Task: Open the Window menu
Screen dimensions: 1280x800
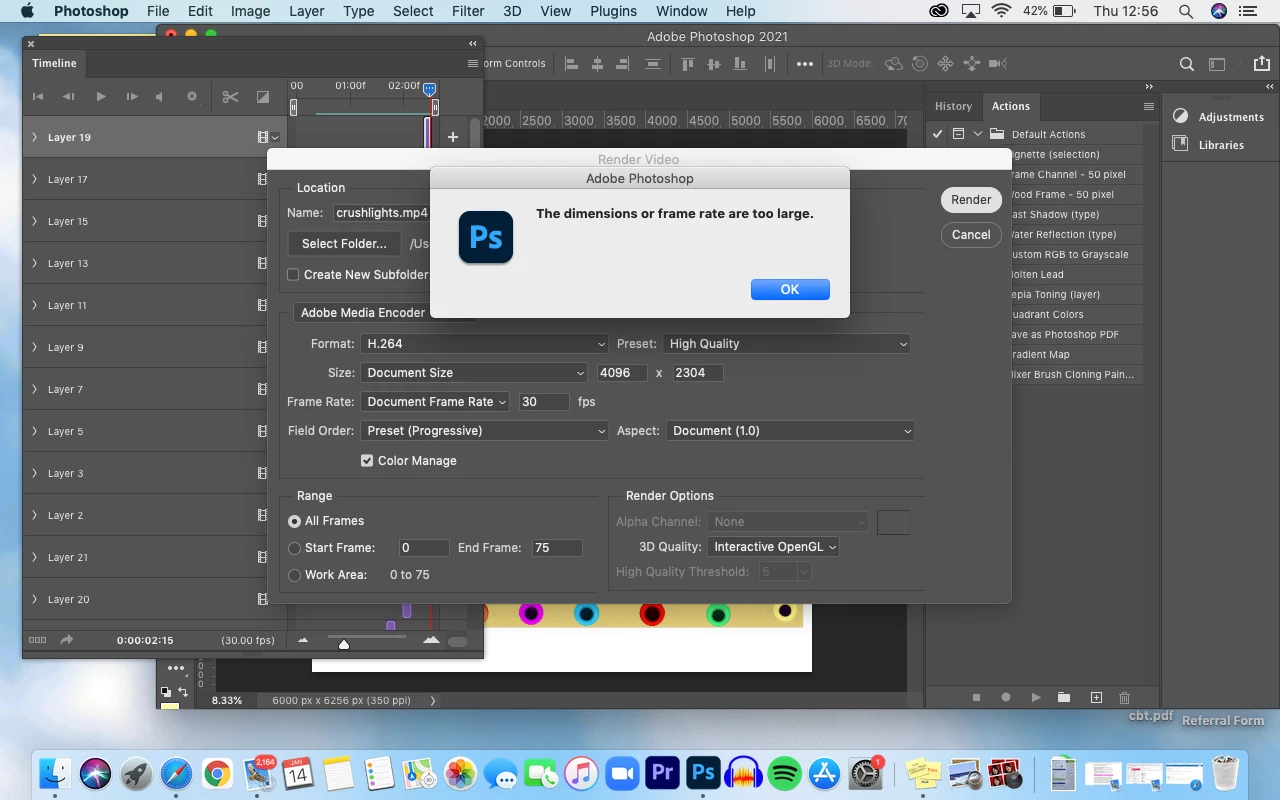Action: point(681,11)
